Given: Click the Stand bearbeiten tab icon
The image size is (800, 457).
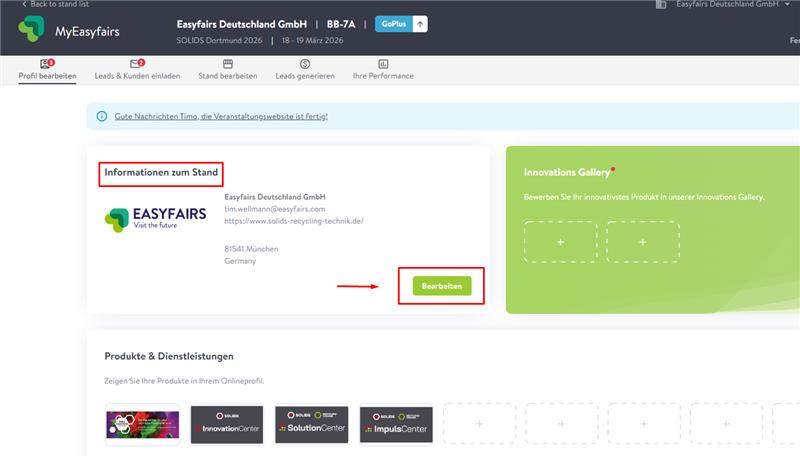Looking at the screenshot, I should point(228,64).
